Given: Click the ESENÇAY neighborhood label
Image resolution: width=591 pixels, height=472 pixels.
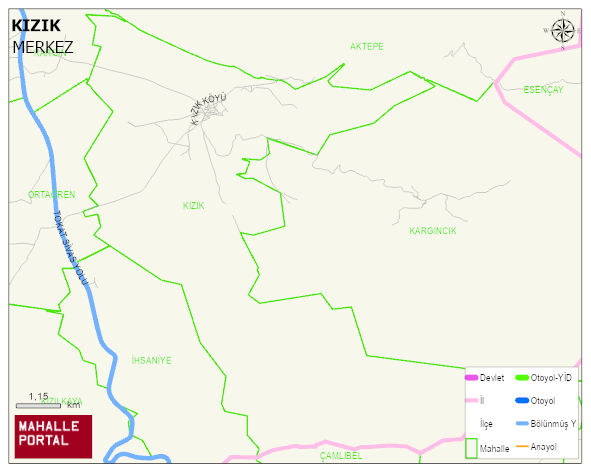Looking at the screenshot, I should [x=543, y=90].
